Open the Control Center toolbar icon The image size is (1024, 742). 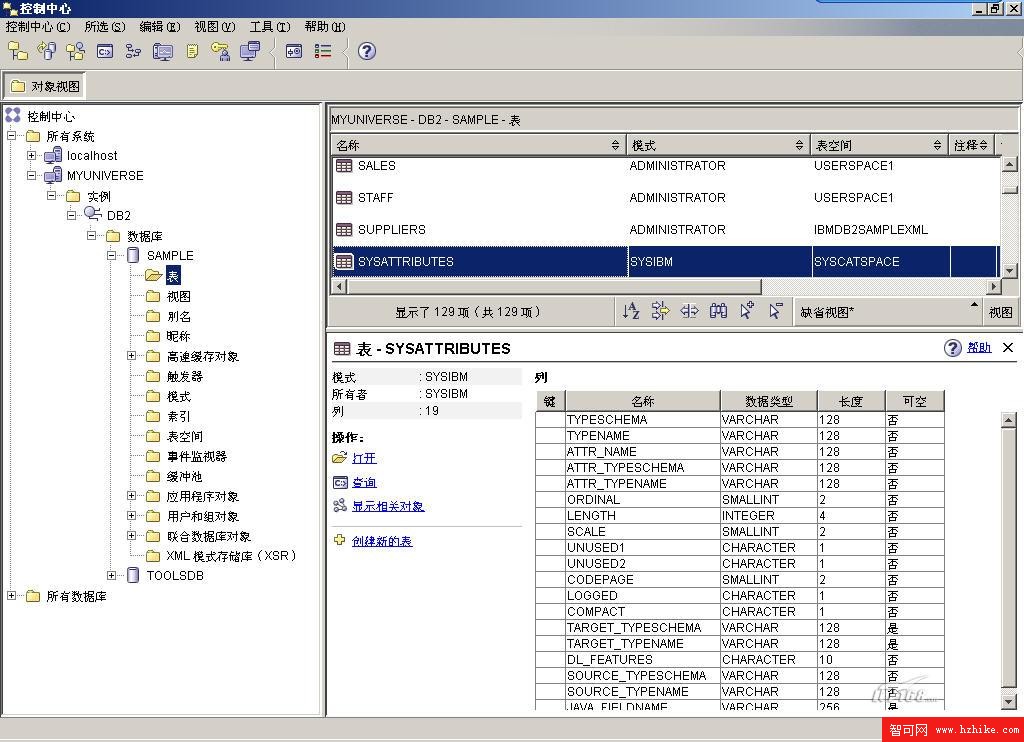coord(18,51)
